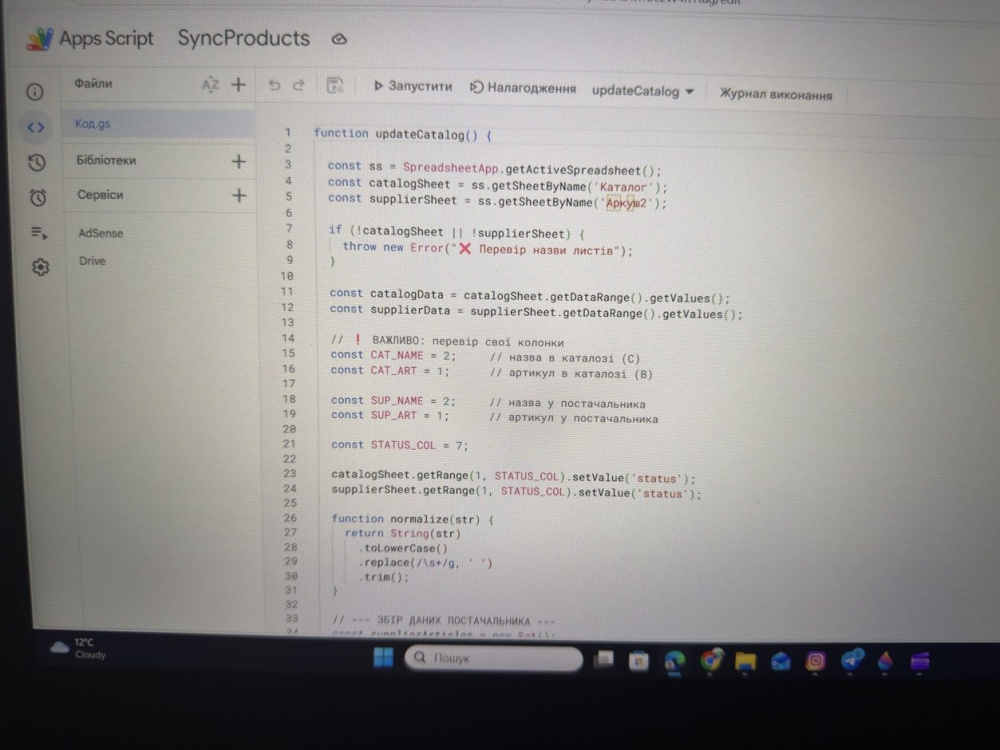Add a new file with plus icon

tap(239, 84)
